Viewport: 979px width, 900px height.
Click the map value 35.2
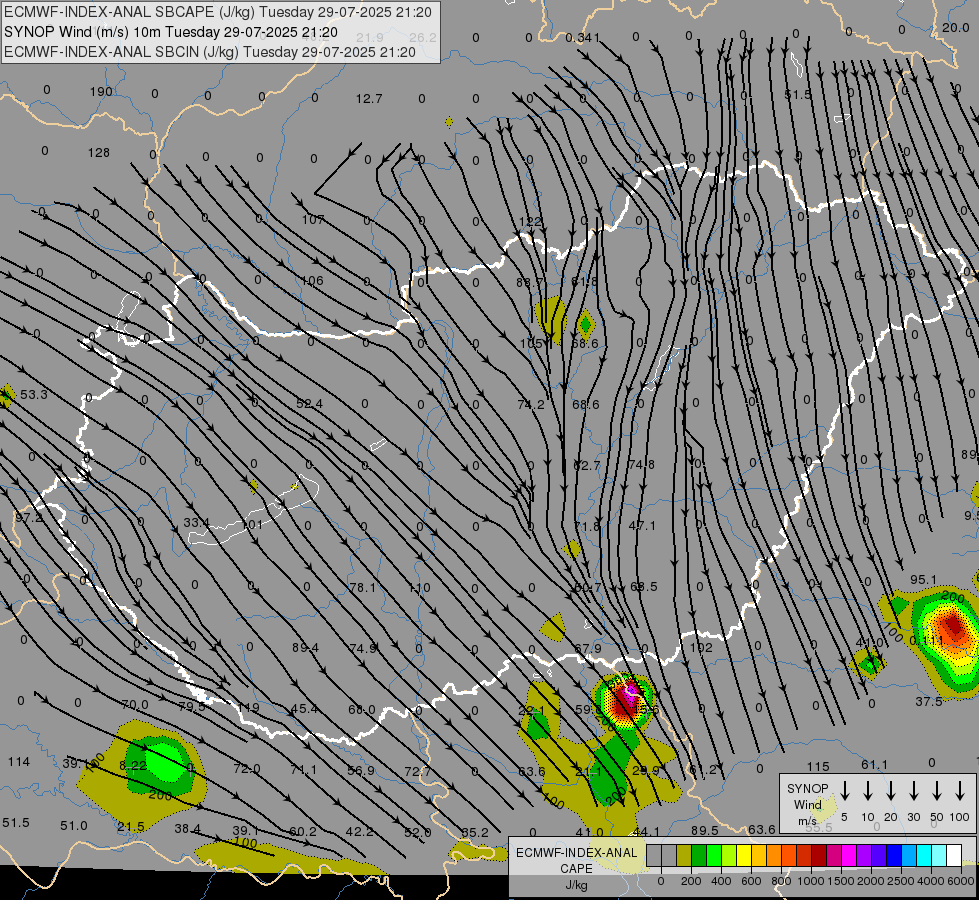475,833
